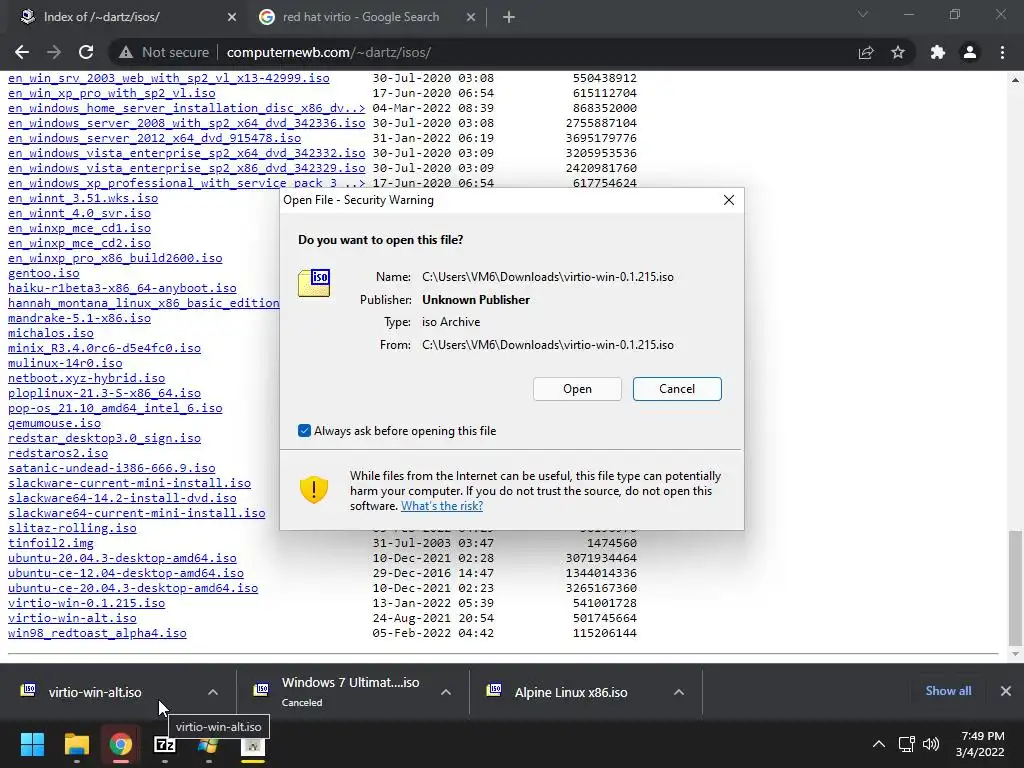The width and height of the screenshot is (1024, 768).
Task: Open the ubuntu-ce-12.04-desktop-amd64.iso link
Action: click(x=125, y=573)
